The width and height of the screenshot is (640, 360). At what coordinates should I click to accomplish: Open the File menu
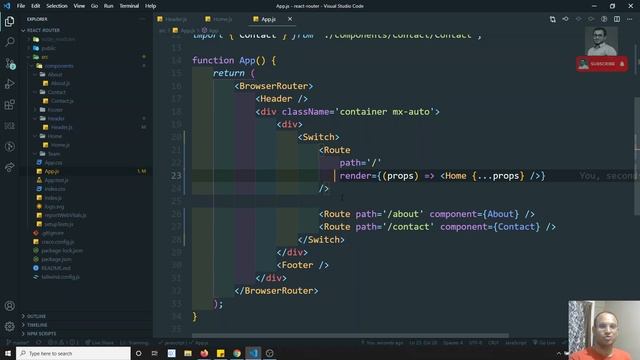[21, 6]
